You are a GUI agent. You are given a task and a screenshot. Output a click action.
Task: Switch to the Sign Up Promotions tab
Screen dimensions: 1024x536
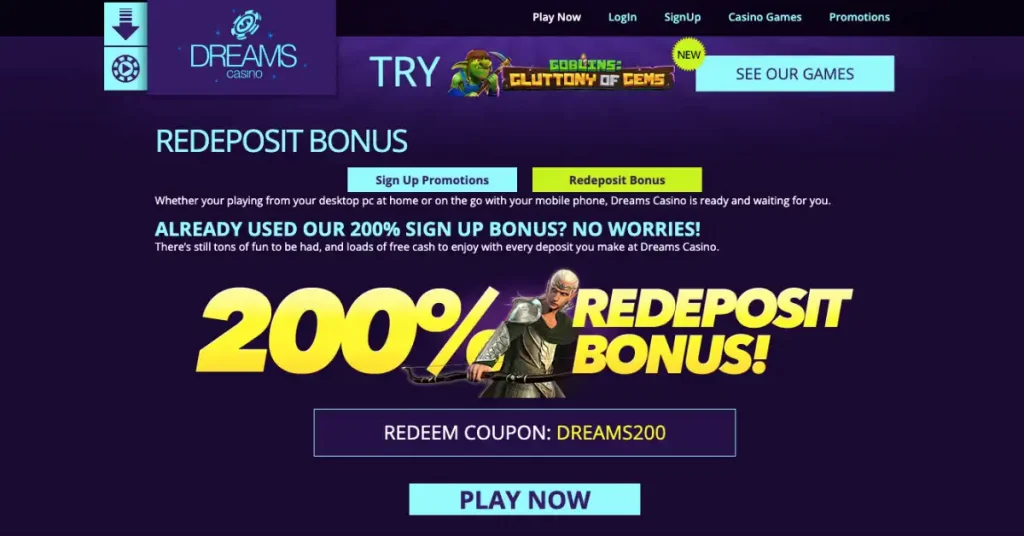432,180
